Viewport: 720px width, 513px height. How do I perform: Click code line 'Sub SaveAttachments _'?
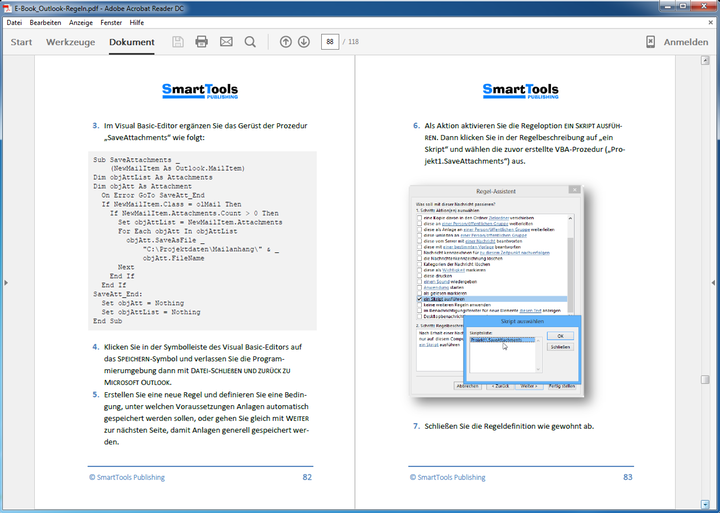136,160
